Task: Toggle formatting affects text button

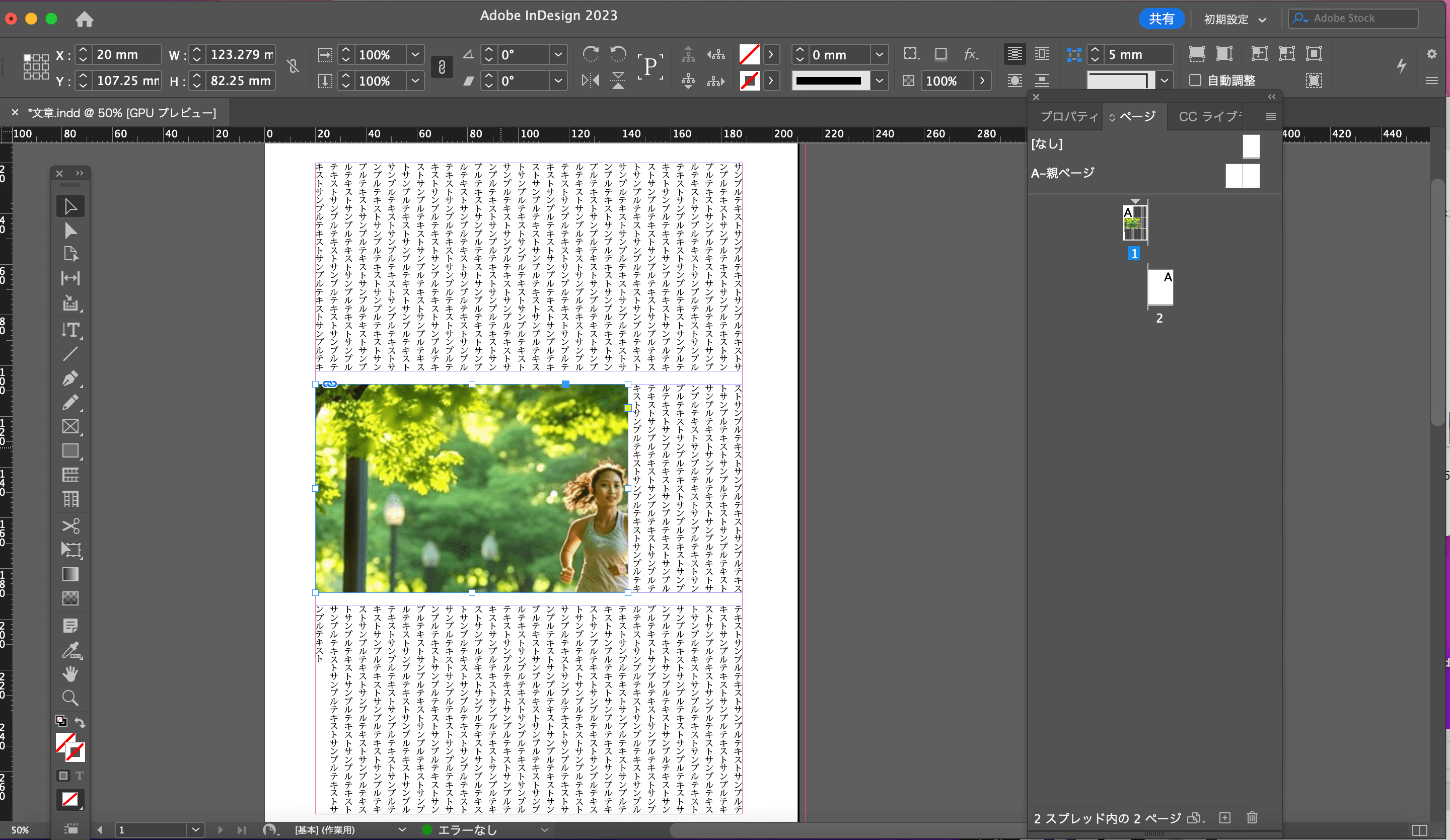Action: [80, 776]
